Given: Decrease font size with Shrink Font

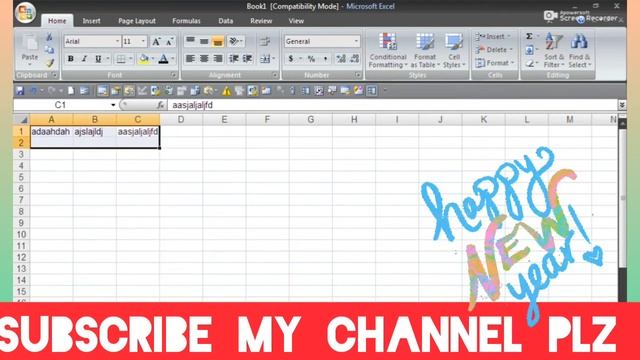Looking at the screenshot, I should pos(169,41).
